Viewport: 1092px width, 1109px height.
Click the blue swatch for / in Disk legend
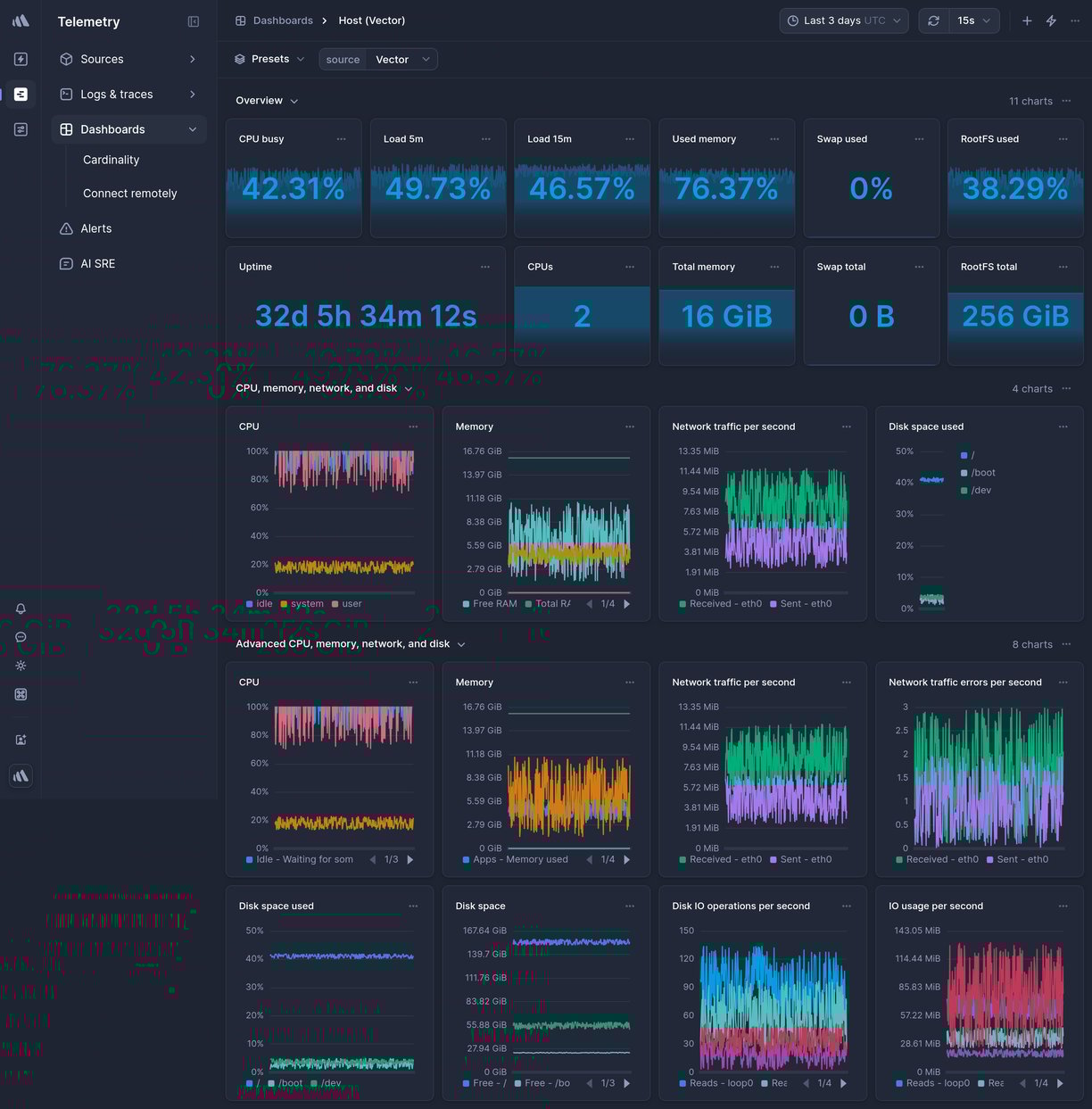point(964,455)
